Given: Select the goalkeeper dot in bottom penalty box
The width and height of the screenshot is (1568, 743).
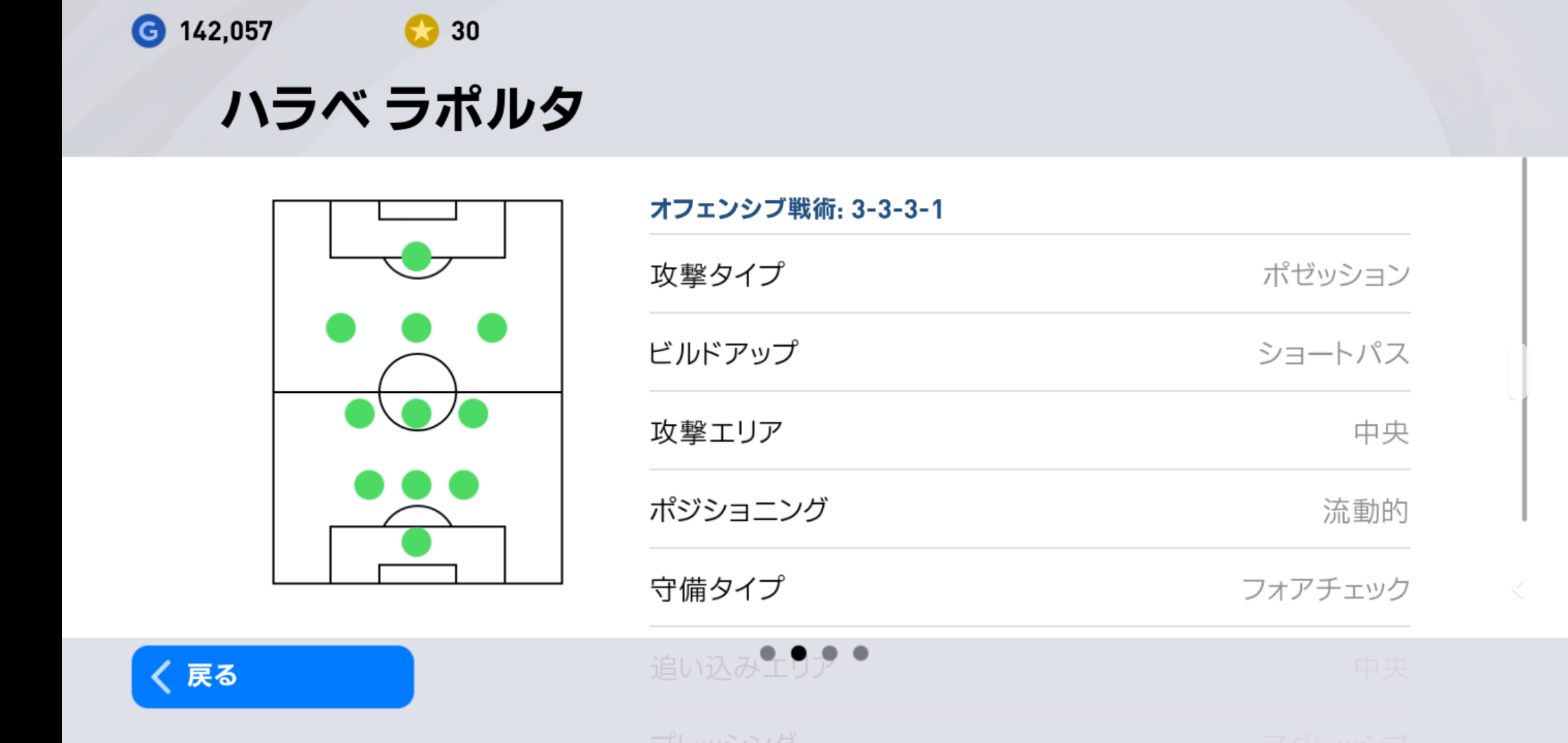Looking at the screenshot, I should [x=416, y=542].
